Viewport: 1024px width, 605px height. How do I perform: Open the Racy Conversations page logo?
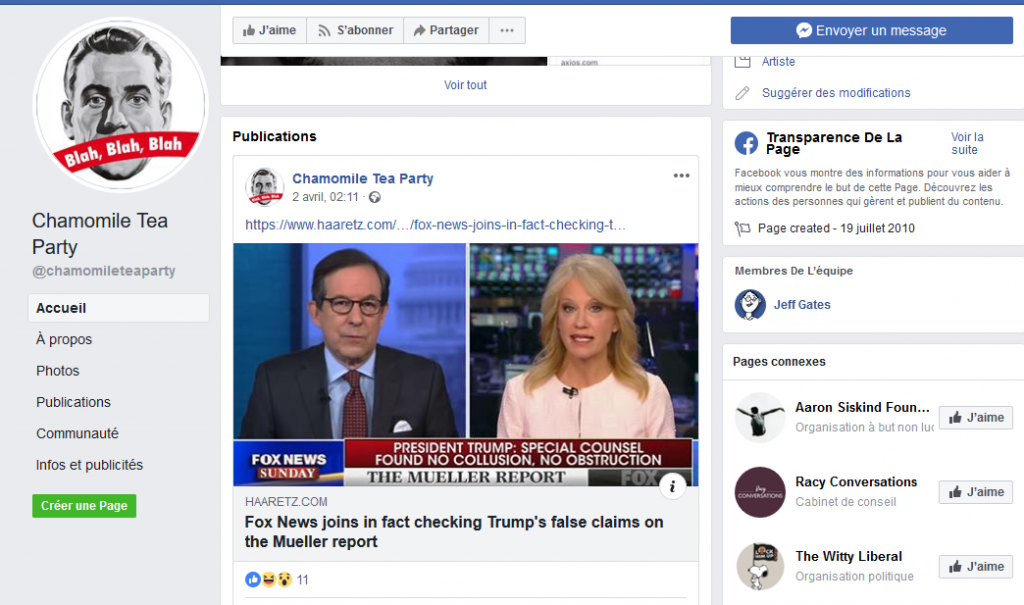(760, 492)
